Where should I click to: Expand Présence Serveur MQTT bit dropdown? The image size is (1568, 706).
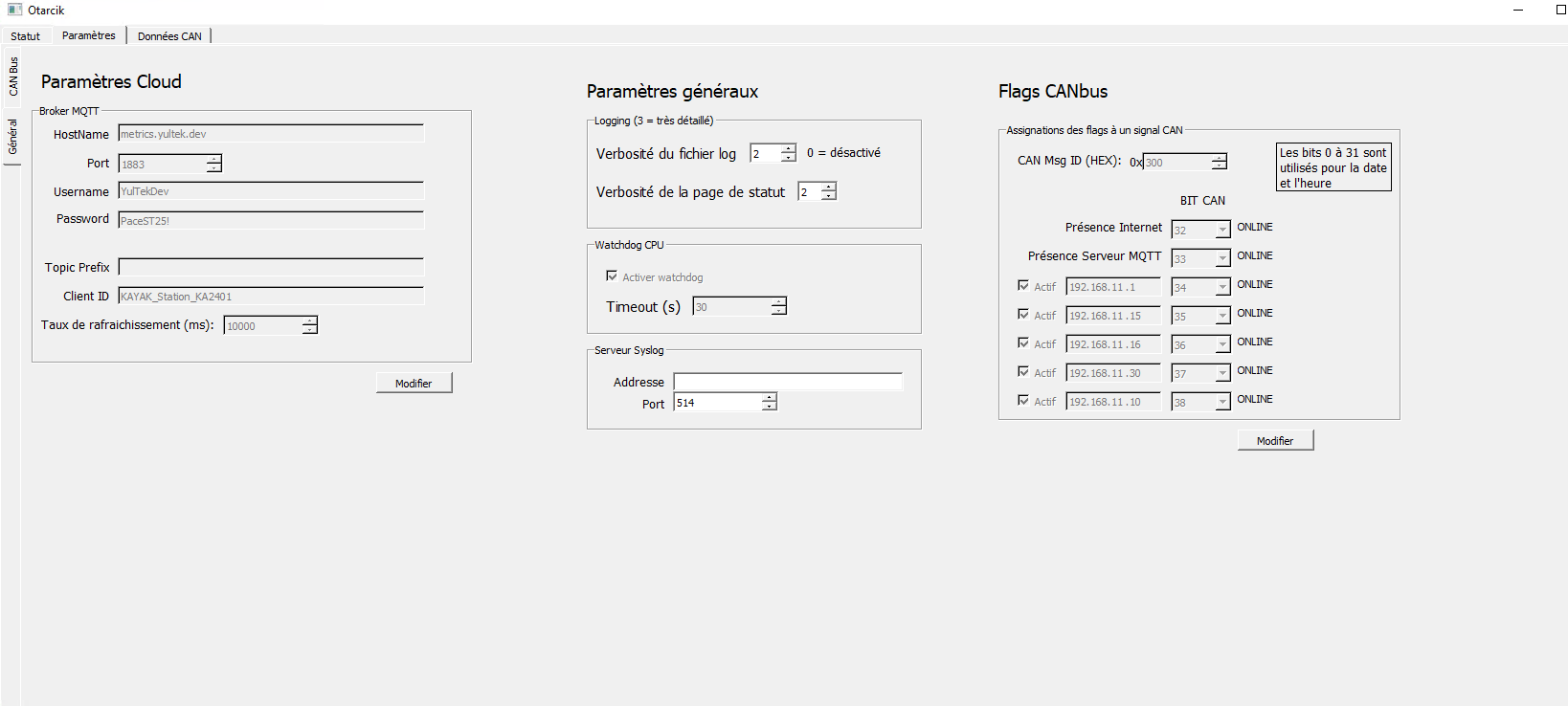coord(1221,258)
